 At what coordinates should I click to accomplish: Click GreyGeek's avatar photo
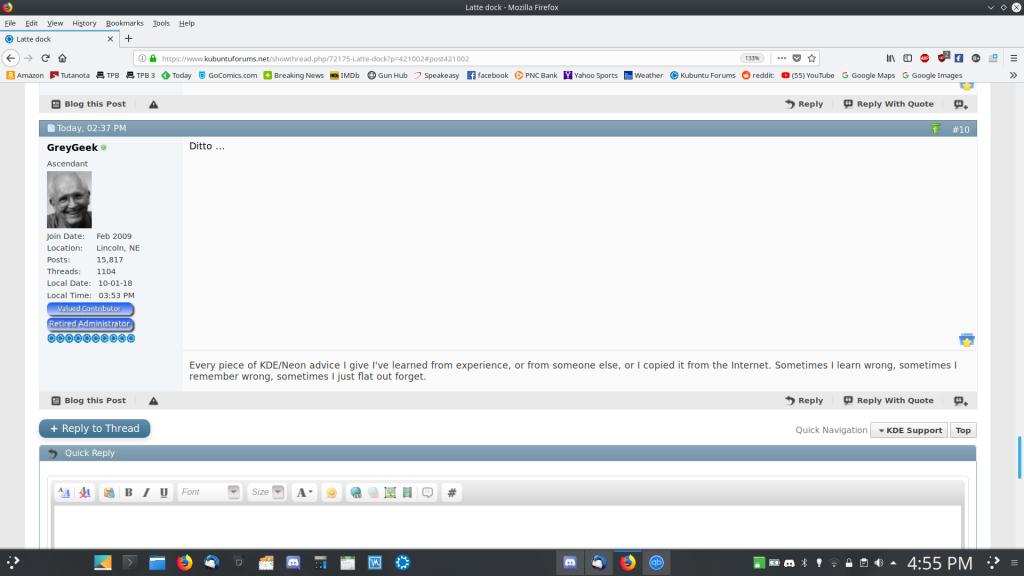69,200
